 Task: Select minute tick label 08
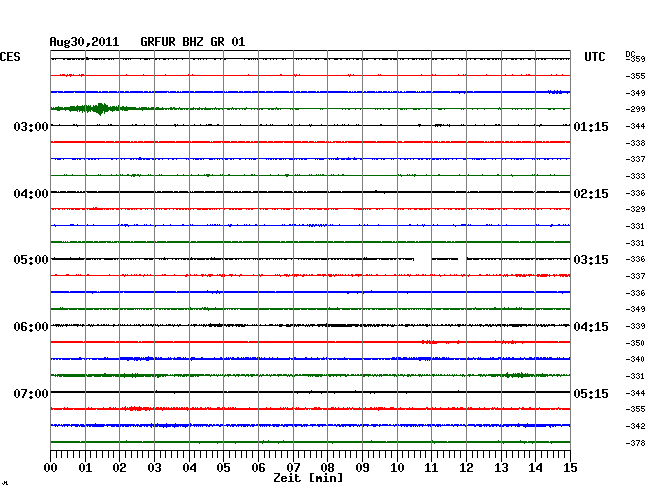(327, 467)
